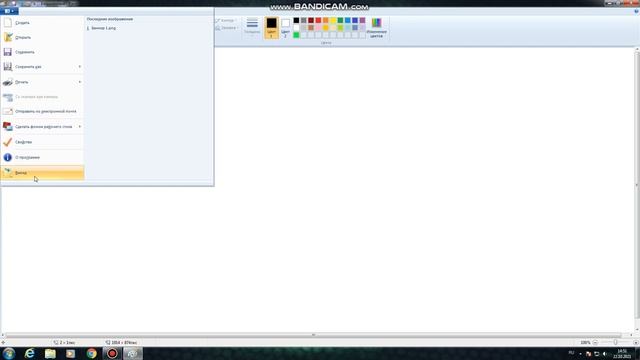Click the zoom slider handle in status bar

click(616, 342)
